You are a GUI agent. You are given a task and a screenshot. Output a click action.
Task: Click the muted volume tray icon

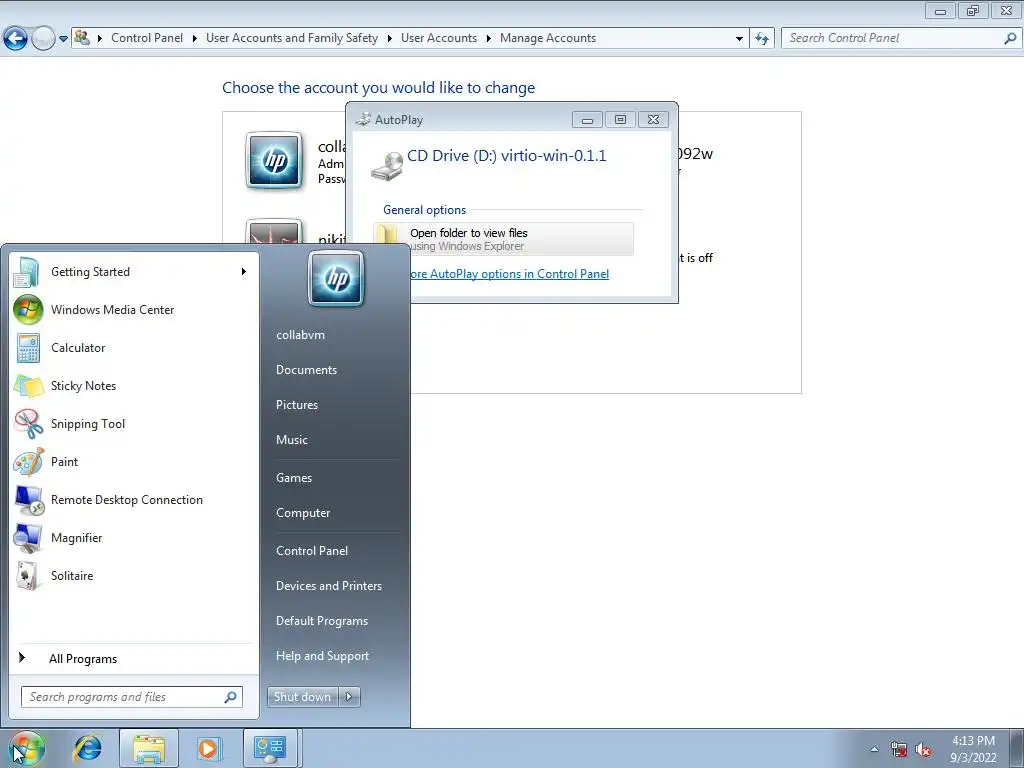click(x=923, y=750)
